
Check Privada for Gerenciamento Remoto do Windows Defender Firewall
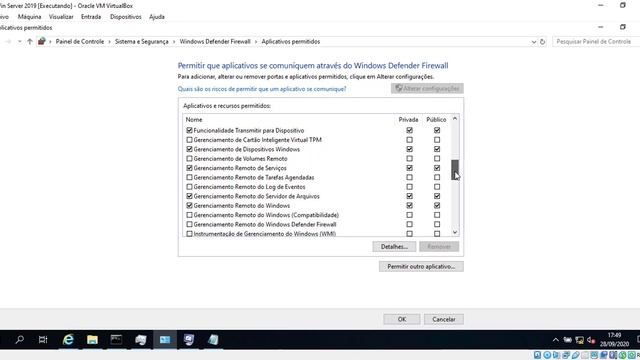coord(409,224)
